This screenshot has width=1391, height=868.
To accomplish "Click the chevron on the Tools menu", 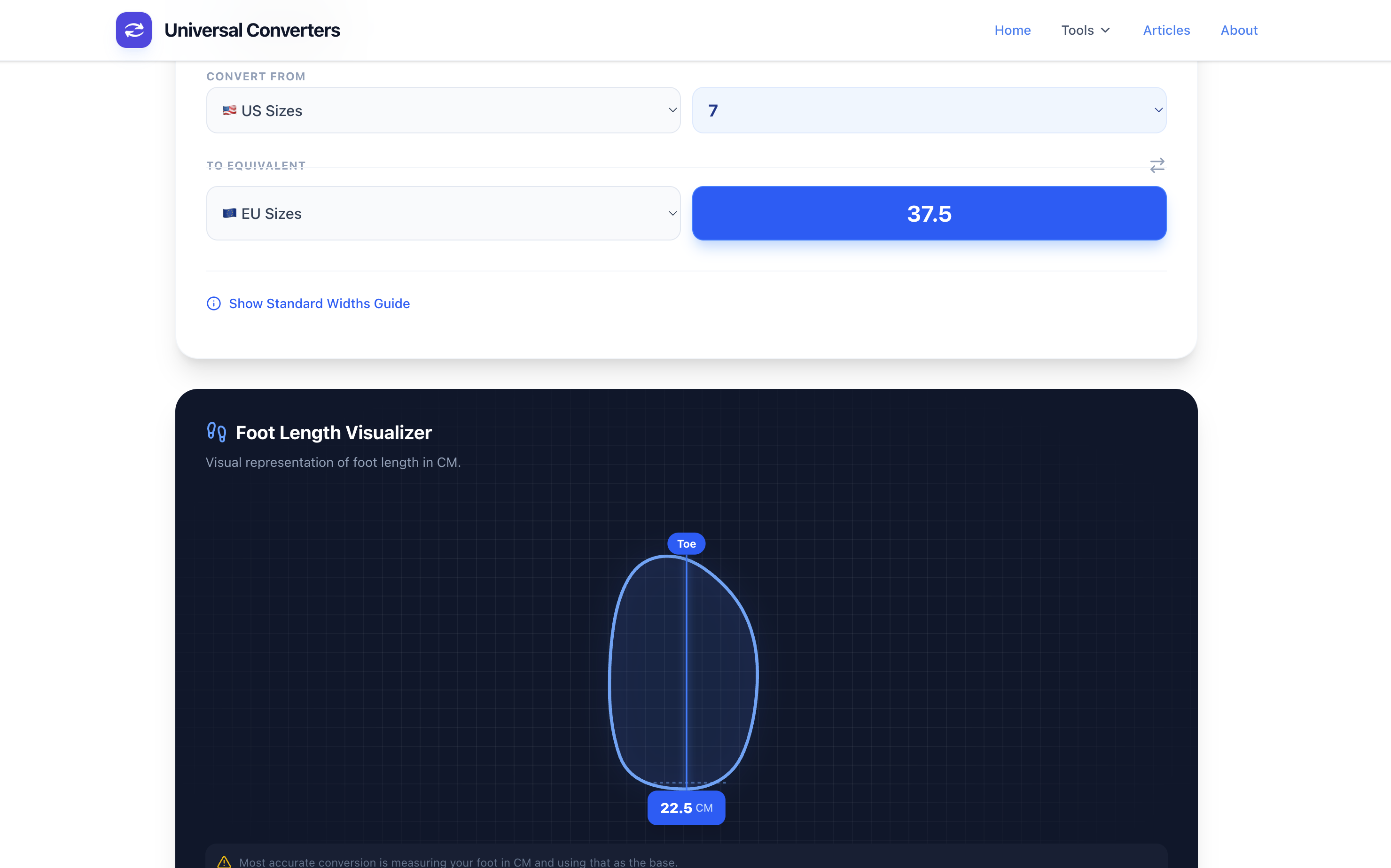I will pyautogui.click(x=1106, y=30).
